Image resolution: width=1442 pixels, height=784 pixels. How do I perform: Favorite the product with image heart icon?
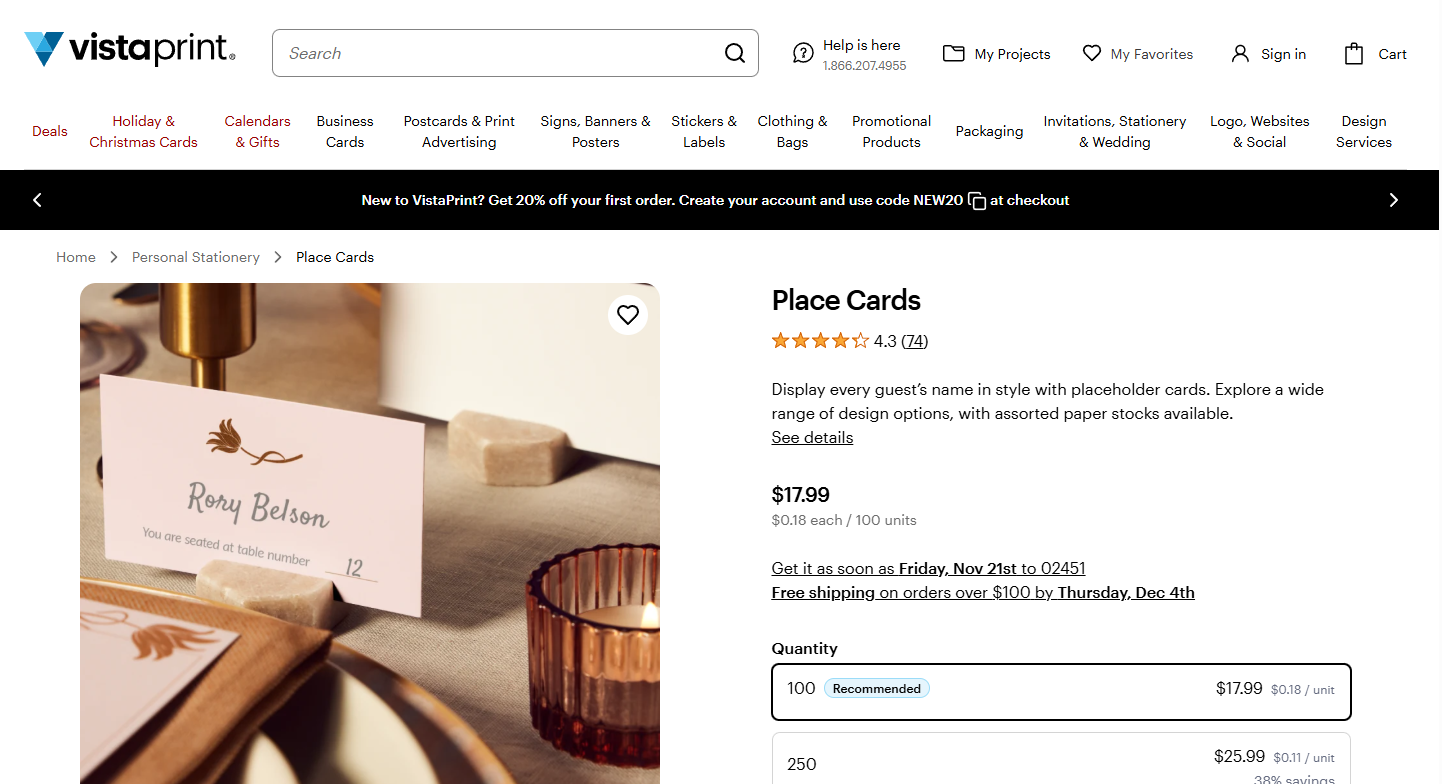tap(628, 315)
